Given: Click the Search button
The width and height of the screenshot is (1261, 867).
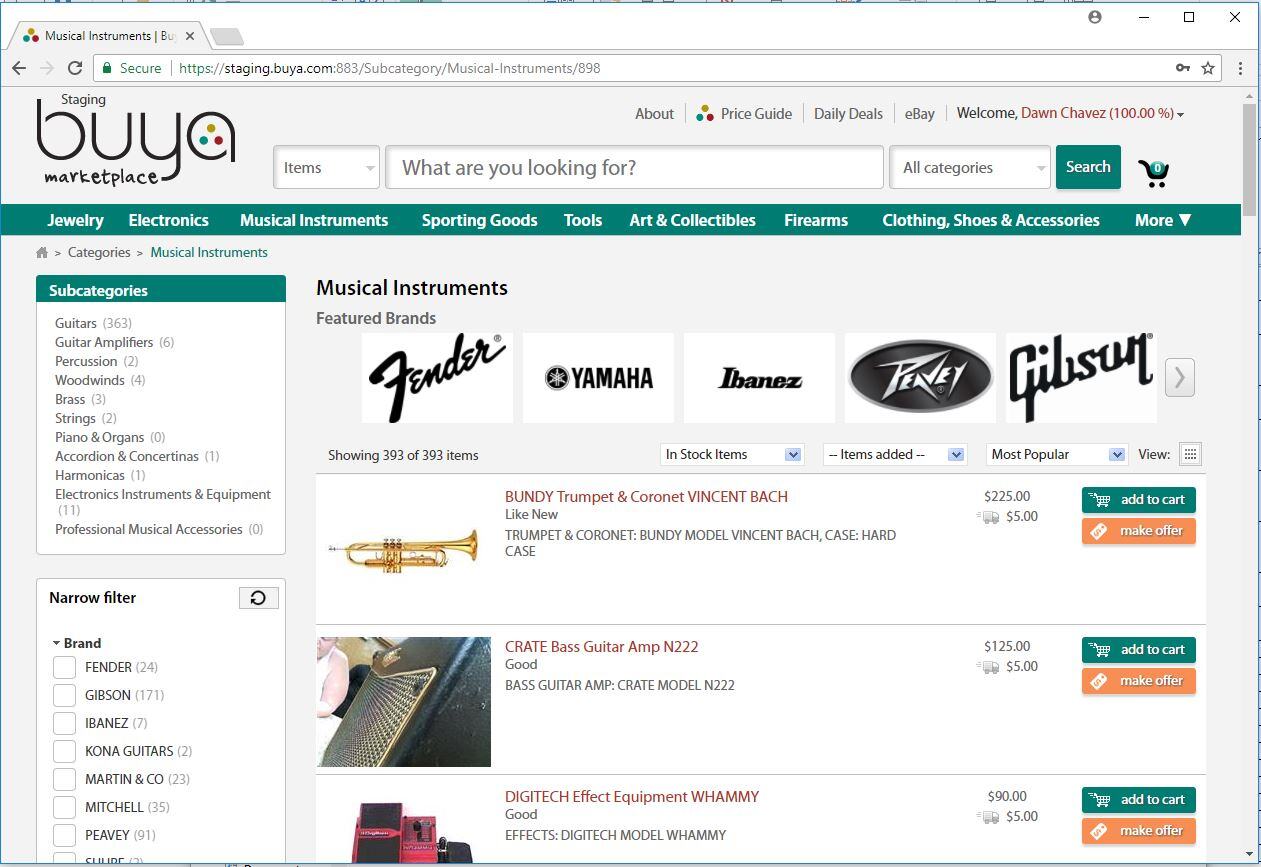Looking at the screenshot, I should [x=1088, y=167].
